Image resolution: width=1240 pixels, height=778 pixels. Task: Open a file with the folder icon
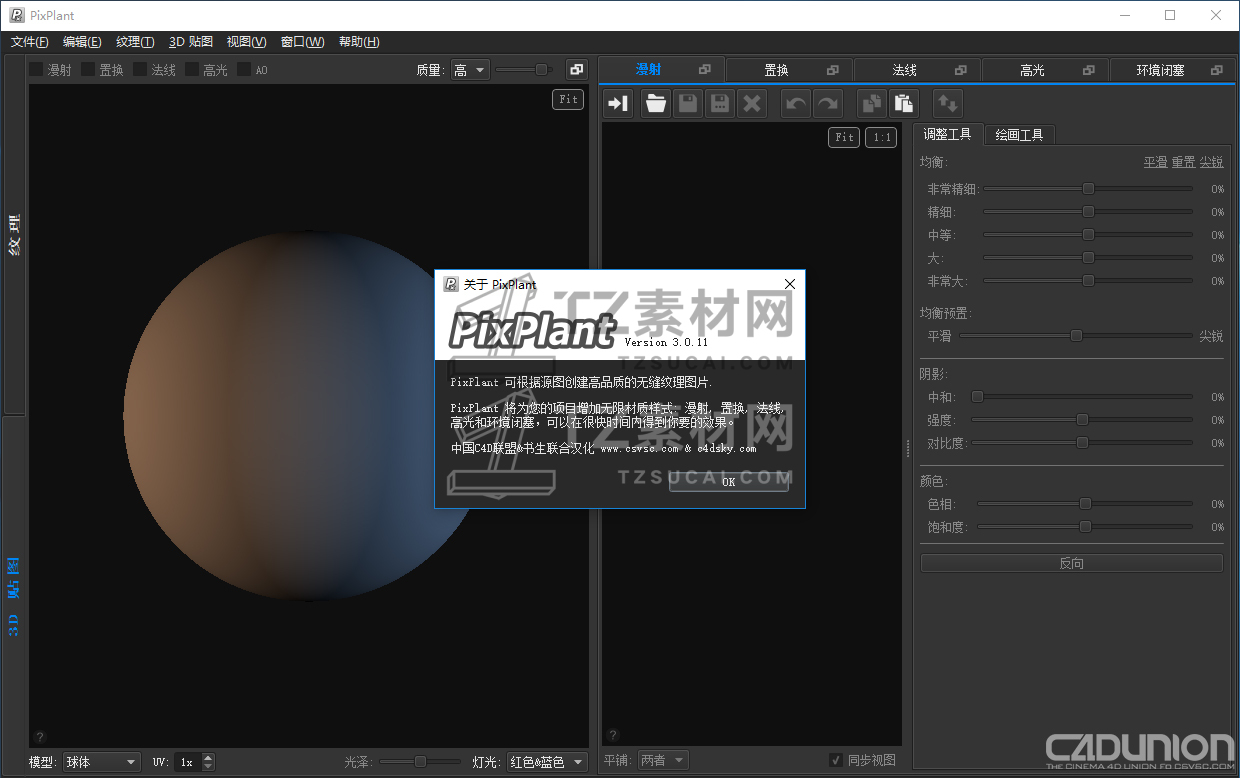coord(655,103)
